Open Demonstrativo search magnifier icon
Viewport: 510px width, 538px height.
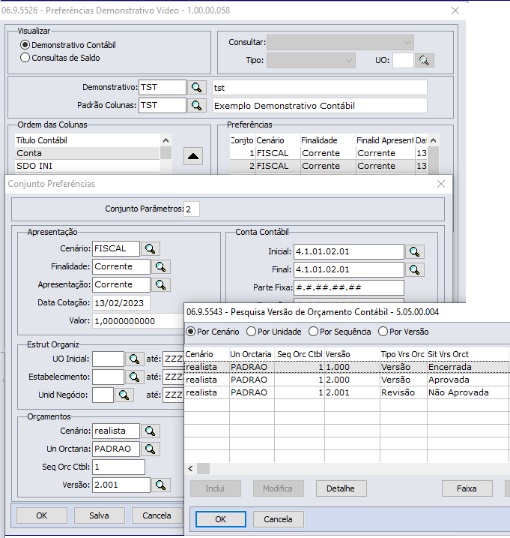(x=197, y=87)
